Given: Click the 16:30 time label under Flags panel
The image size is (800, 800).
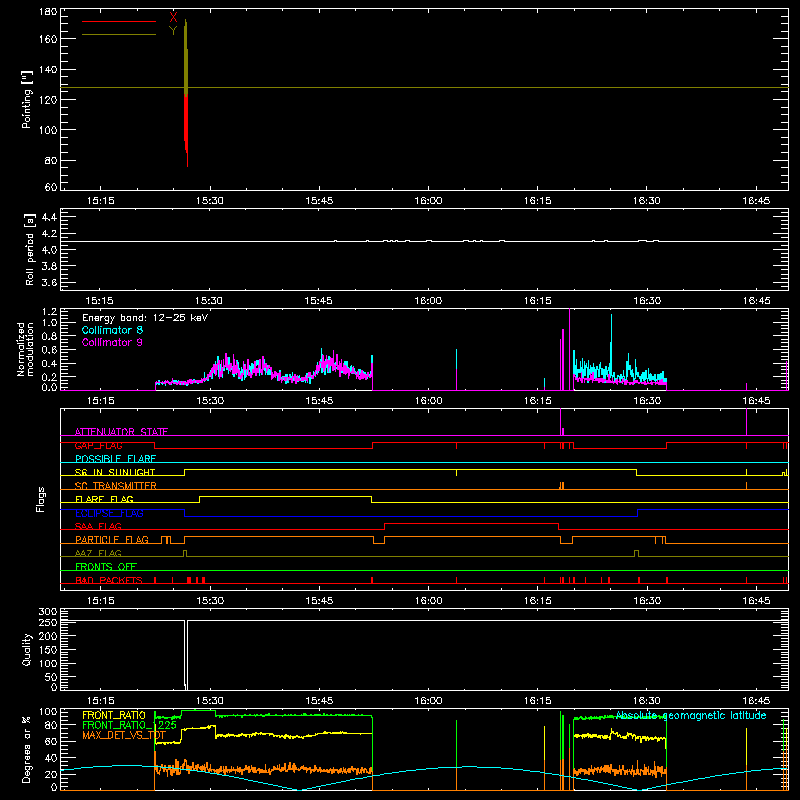Looking at the screenshot, I should click(646, 601).
